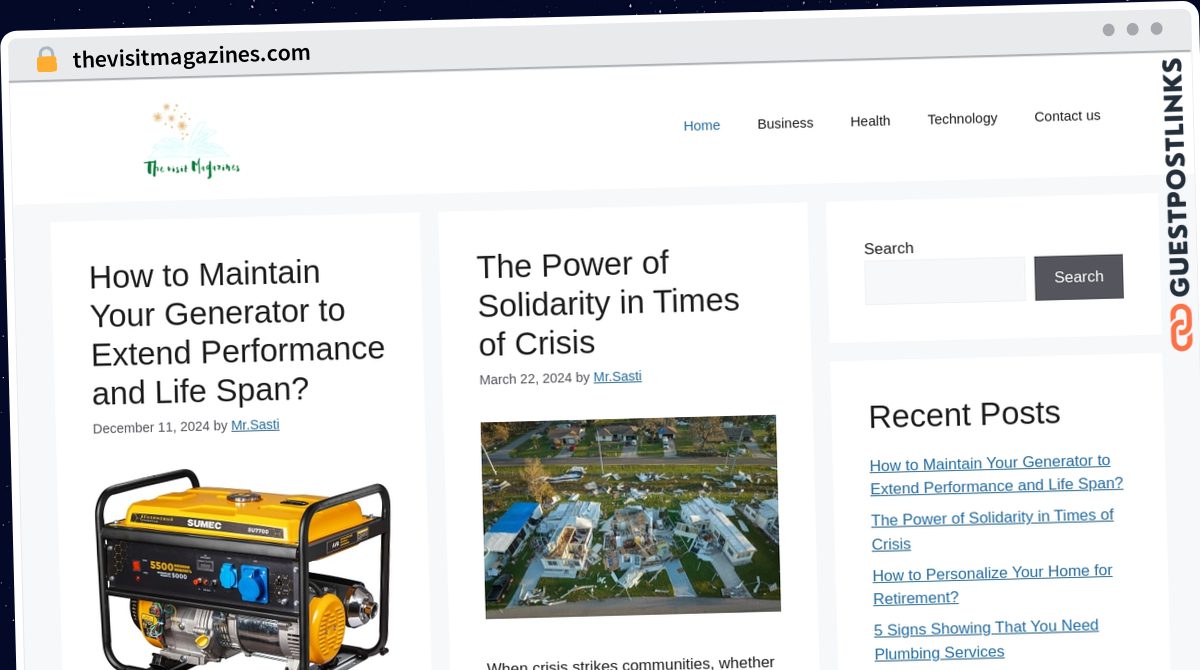The height and width of the screenshot is (670, 1200).
Task: Click the Search label above the field
Action: pos(889,248)
